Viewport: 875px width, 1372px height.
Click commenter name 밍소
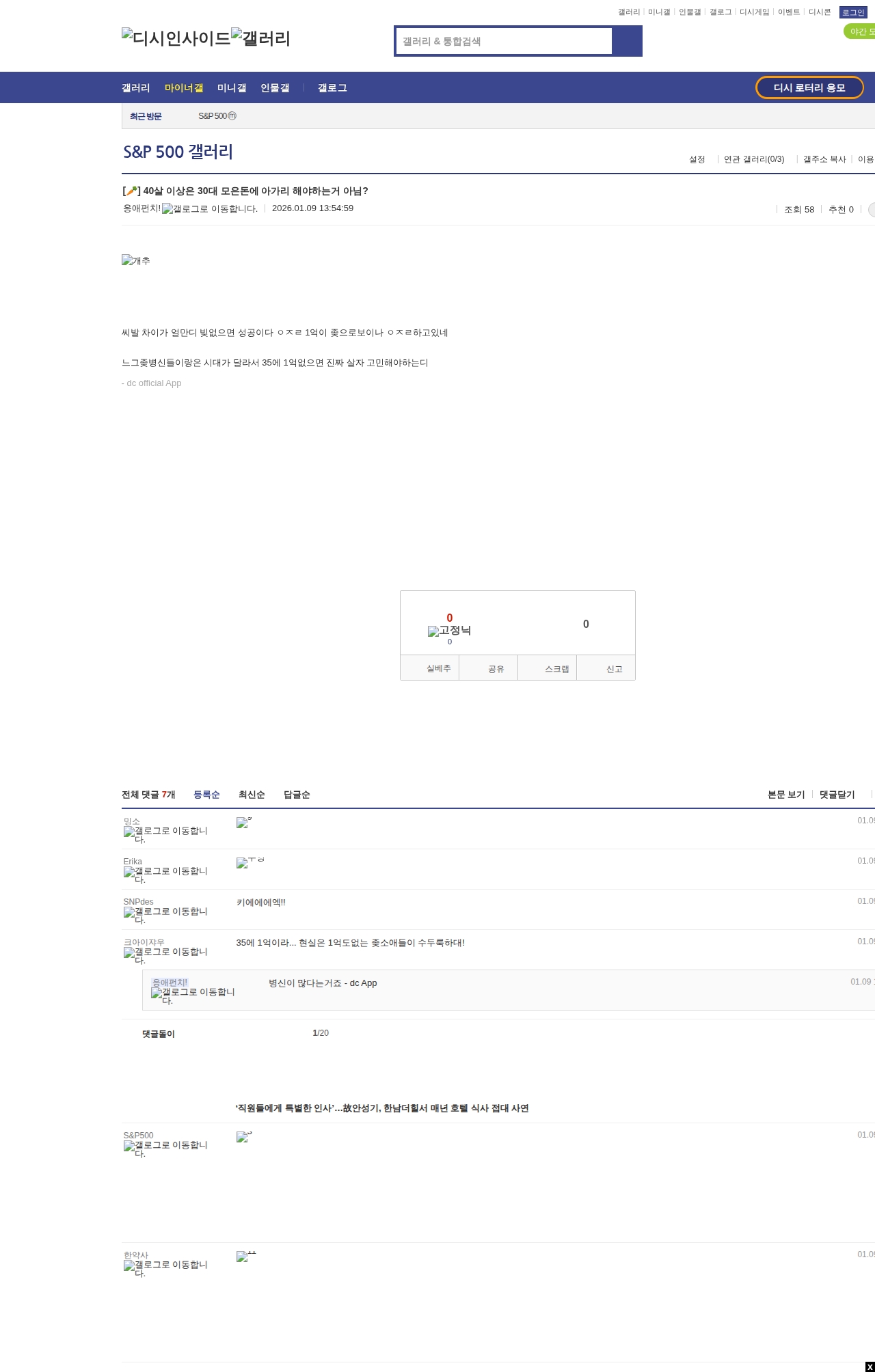tap(132, 821)
